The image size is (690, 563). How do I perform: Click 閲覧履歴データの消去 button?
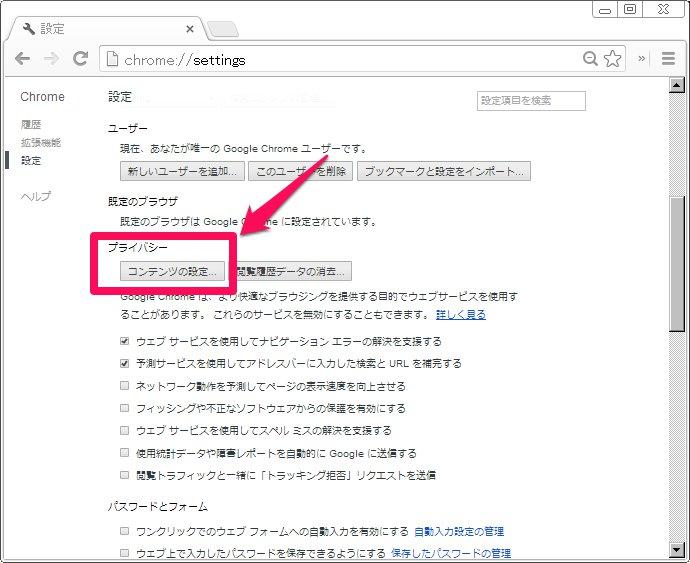pyautogui.click(x=290, y=271)
